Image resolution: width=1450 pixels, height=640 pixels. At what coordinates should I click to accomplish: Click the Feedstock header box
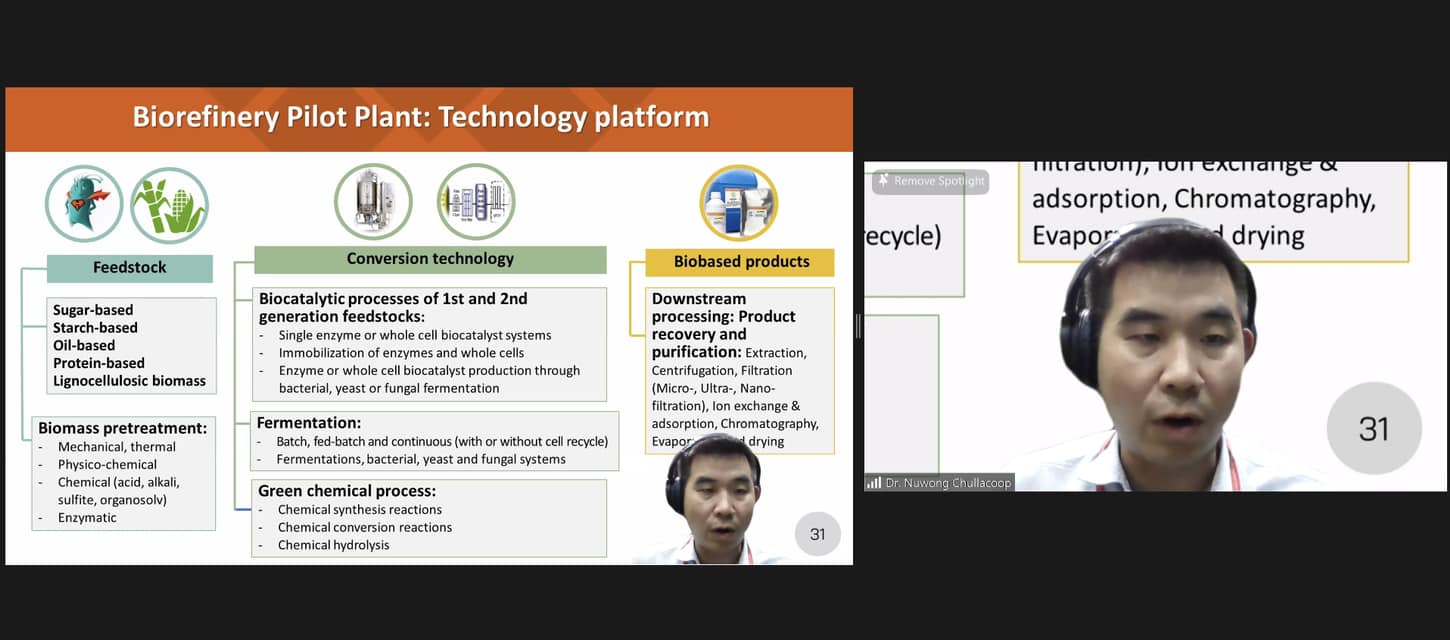click(130, 268)
